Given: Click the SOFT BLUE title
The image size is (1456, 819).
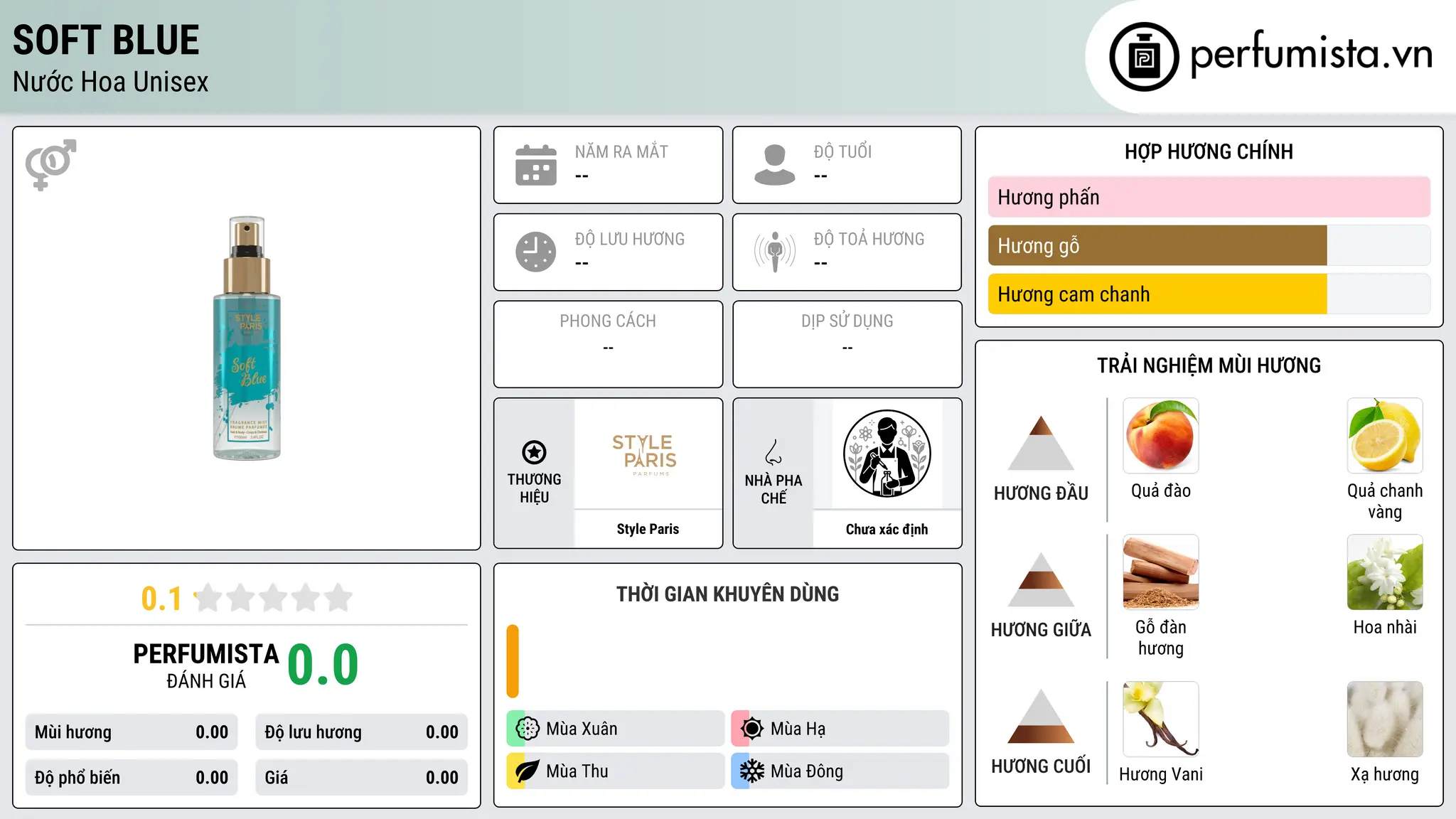Looking at the screenshot, I should [106, 40].
